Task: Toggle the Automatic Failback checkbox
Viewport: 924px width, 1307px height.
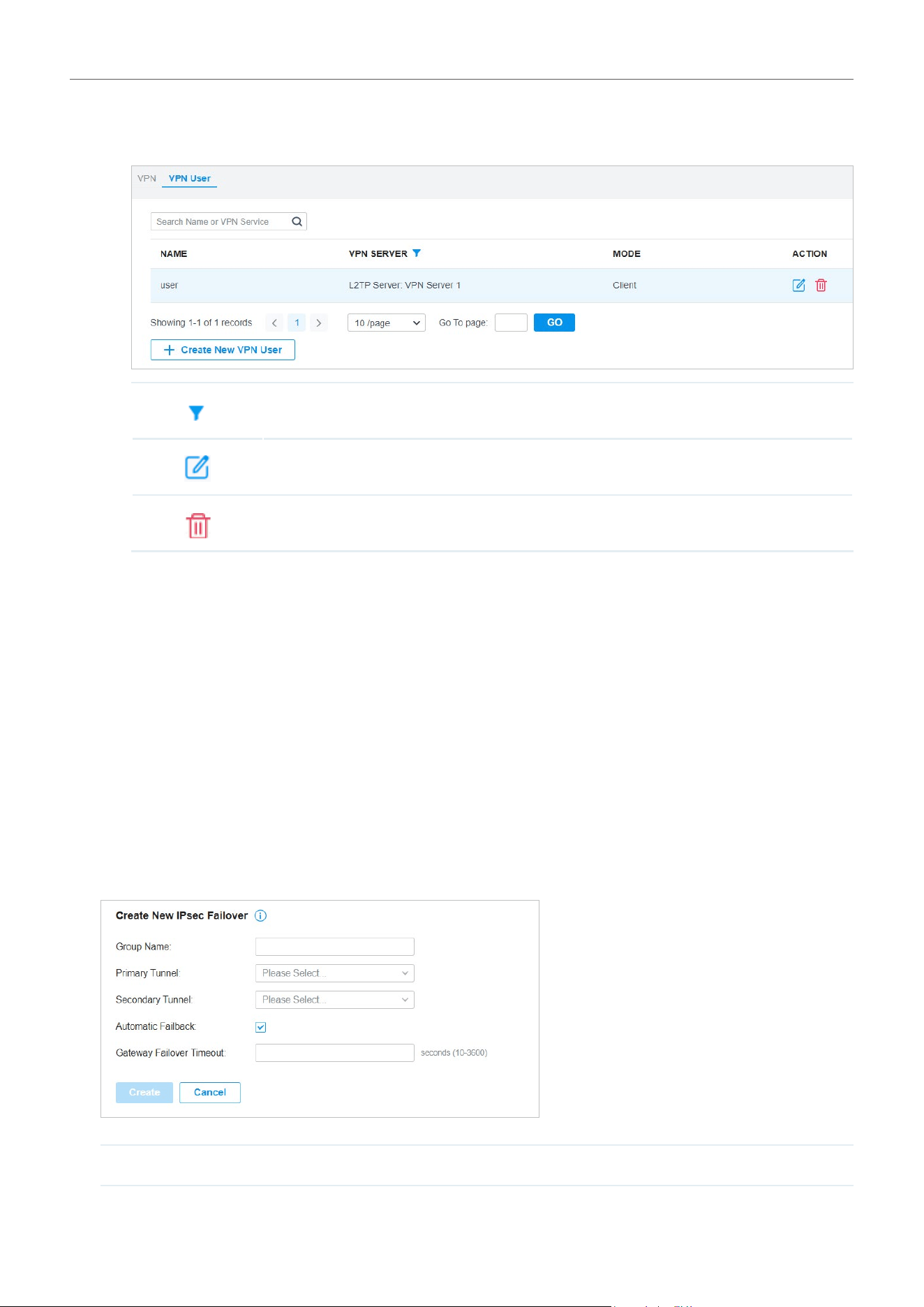Action: click(261, 1027)
